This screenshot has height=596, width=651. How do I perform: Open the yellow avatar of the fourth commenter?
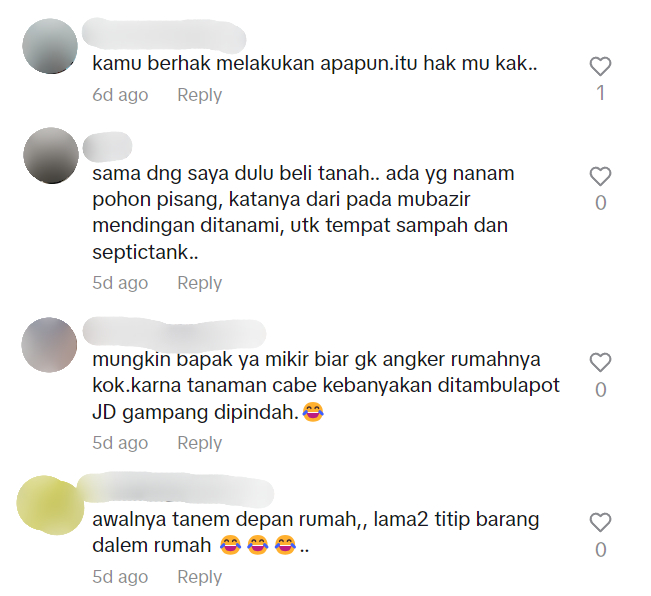pyautogui.click(x=51, y=505)
